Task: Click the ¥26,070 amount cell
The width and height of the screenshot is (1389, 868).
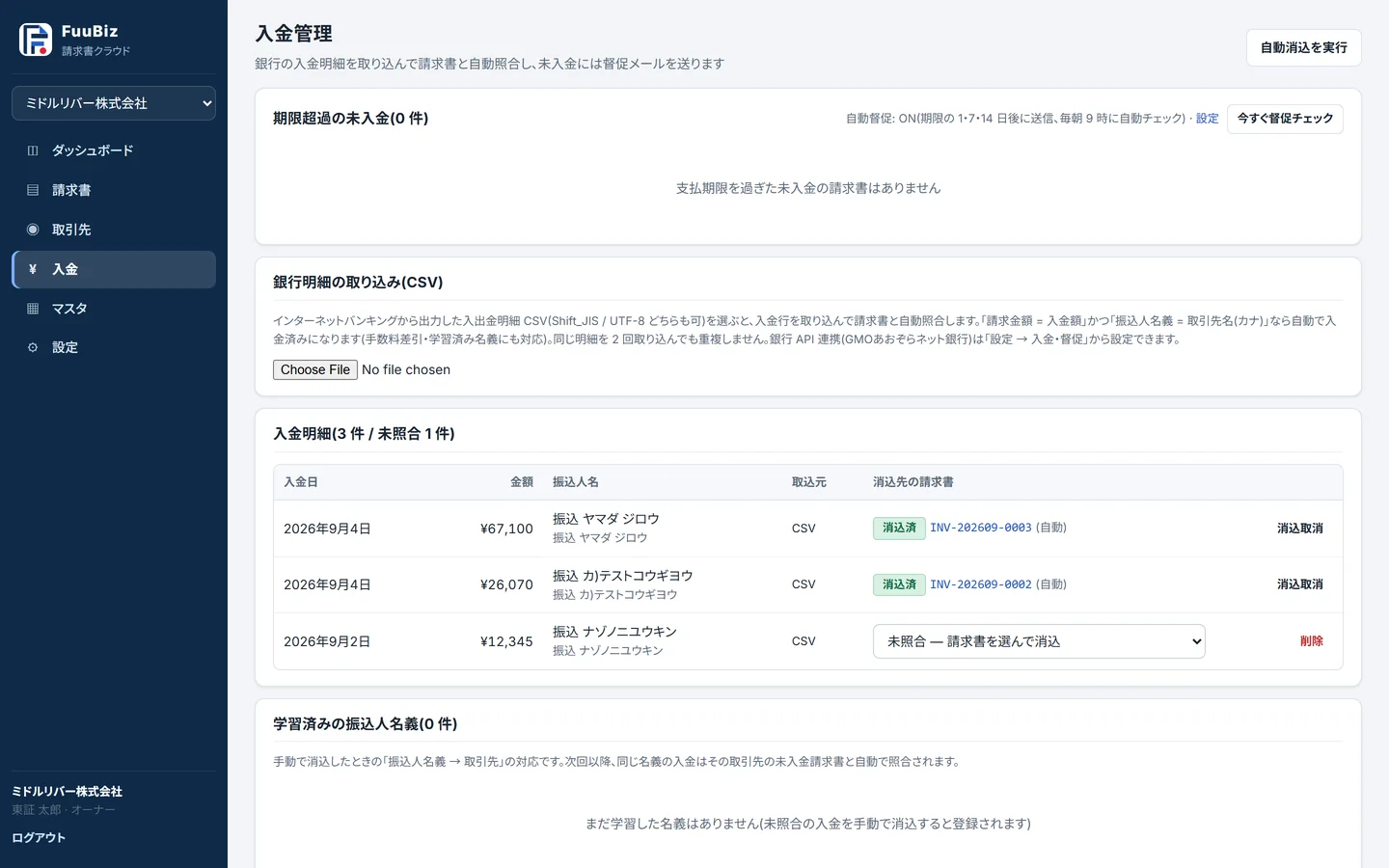Action: (x=506, y=584)
